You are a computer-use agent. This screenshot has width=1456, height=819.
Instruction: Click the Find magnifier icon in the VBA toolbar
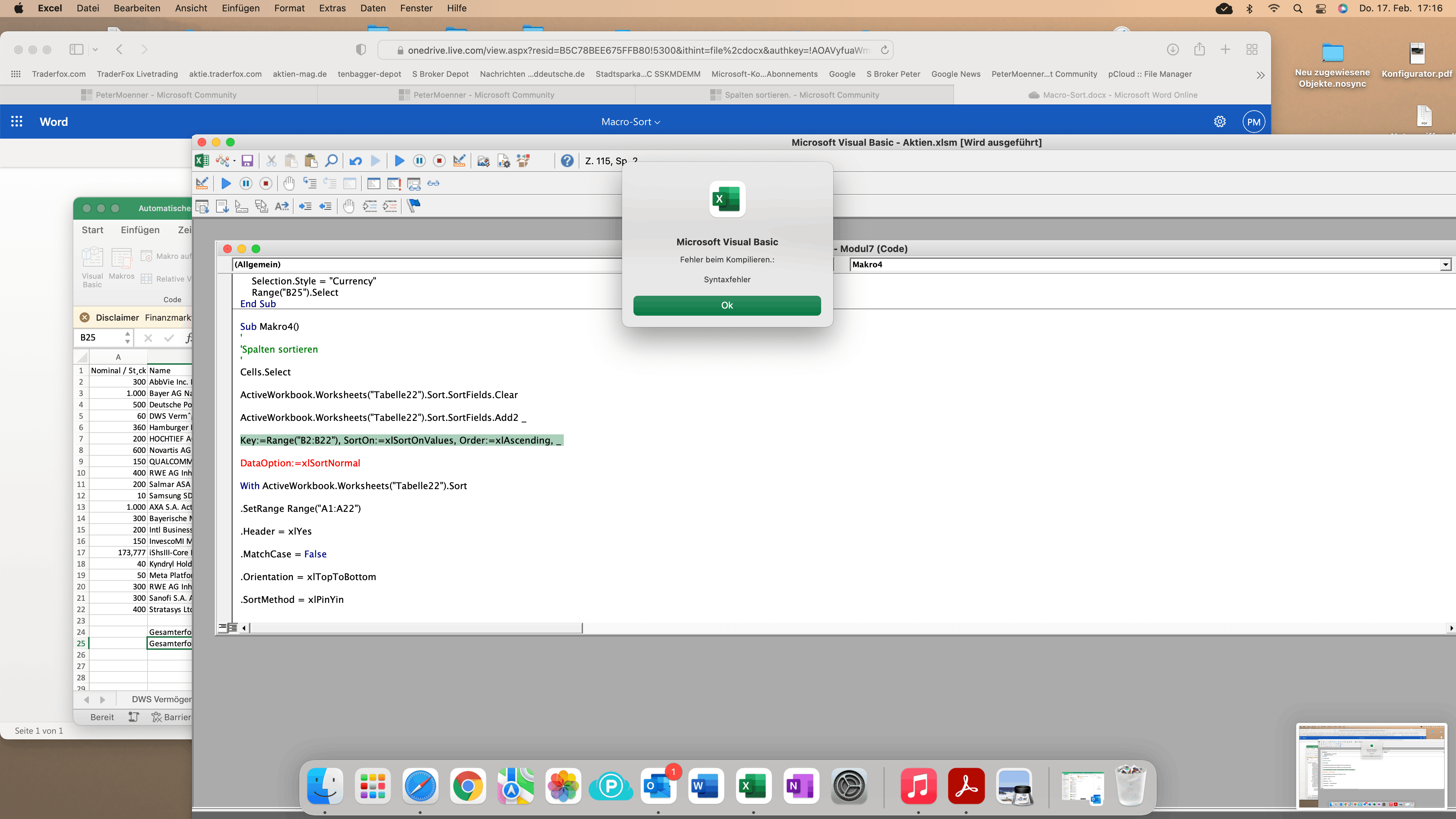click(331, 161)
